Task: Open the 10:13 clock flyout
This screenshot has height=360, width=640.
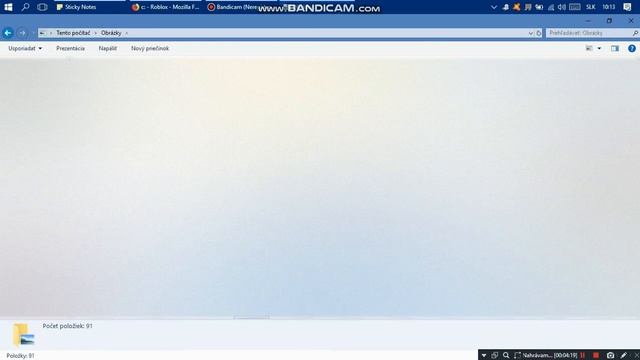Action: coord(609,7)
